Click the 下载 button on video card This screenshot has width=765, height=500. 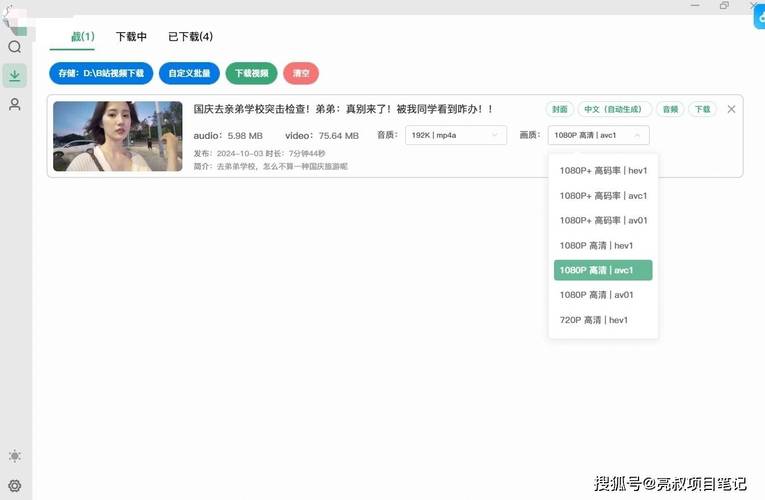tap(703, 109)
